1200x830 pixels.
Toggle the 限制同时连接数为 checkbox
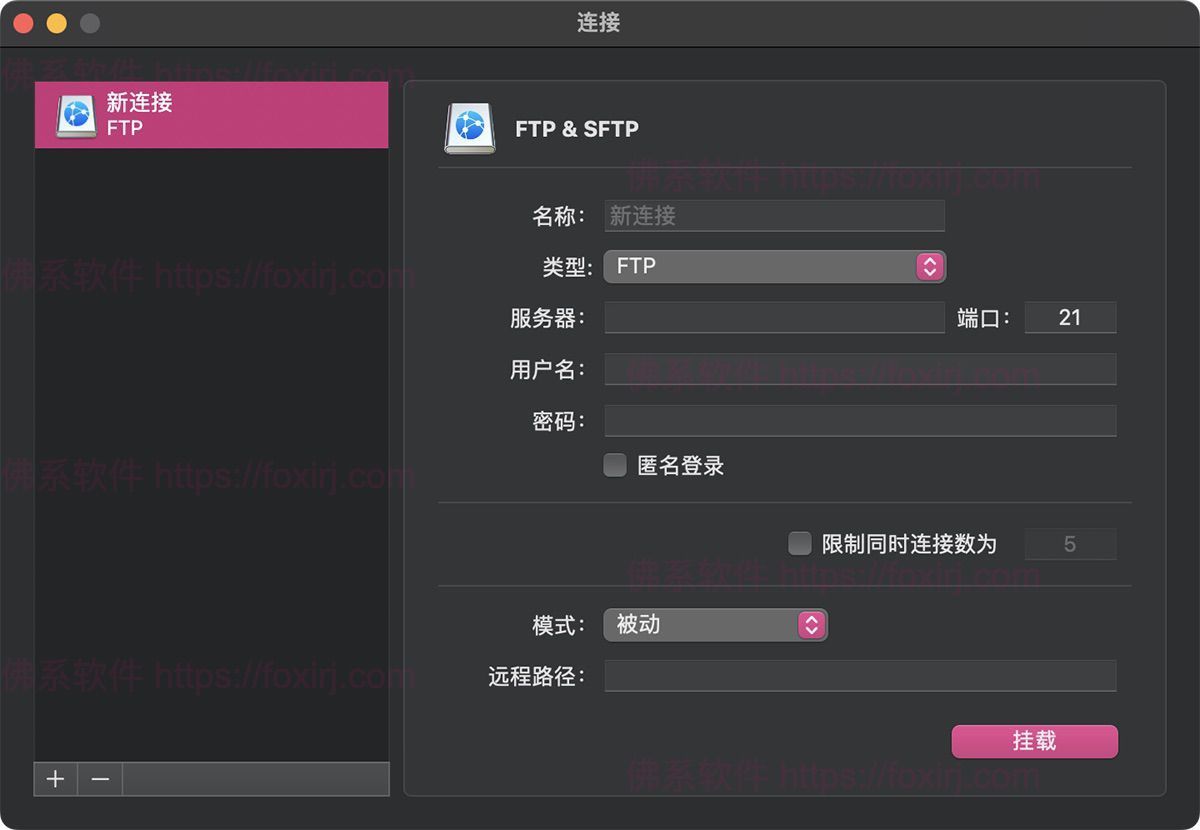[800, 543]
